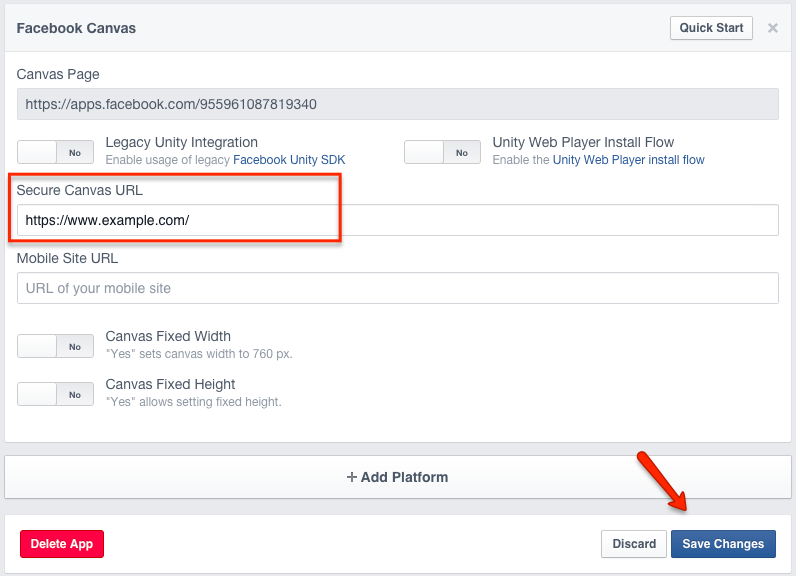Discard the pending changes
The image size is (796, 576).
click(x=634, y=544)
